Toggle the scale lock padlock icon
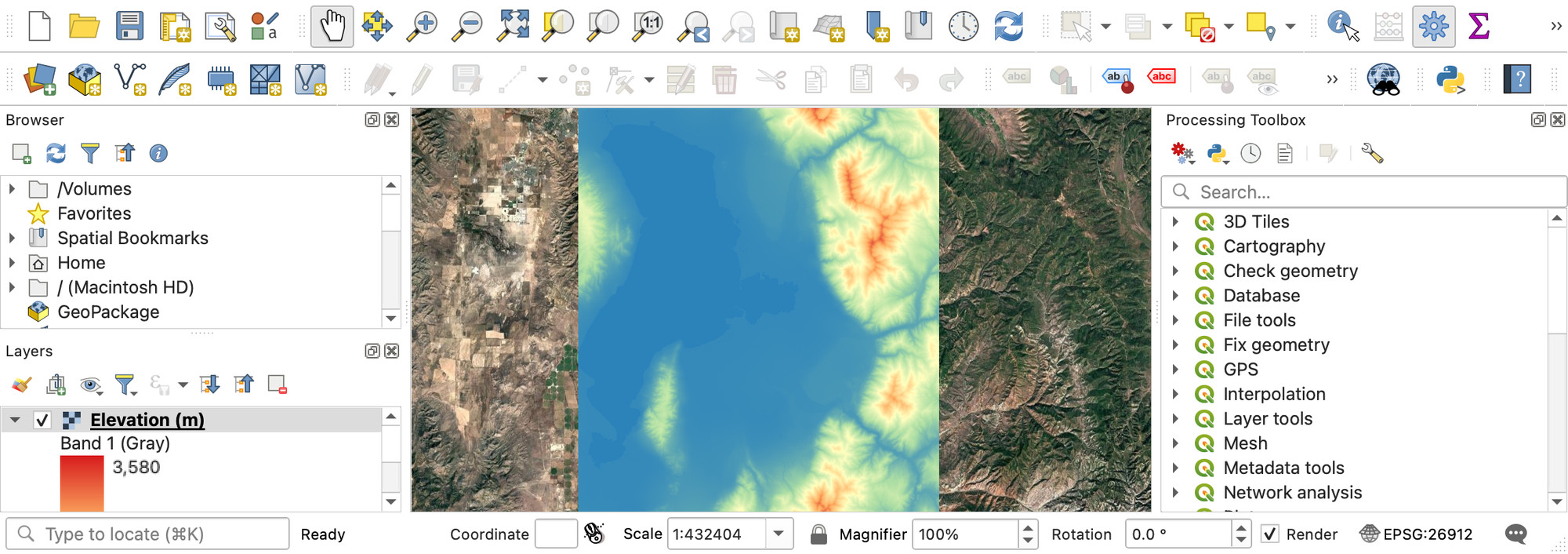This screenshot has width=1568, height=554. pos(818,534)
